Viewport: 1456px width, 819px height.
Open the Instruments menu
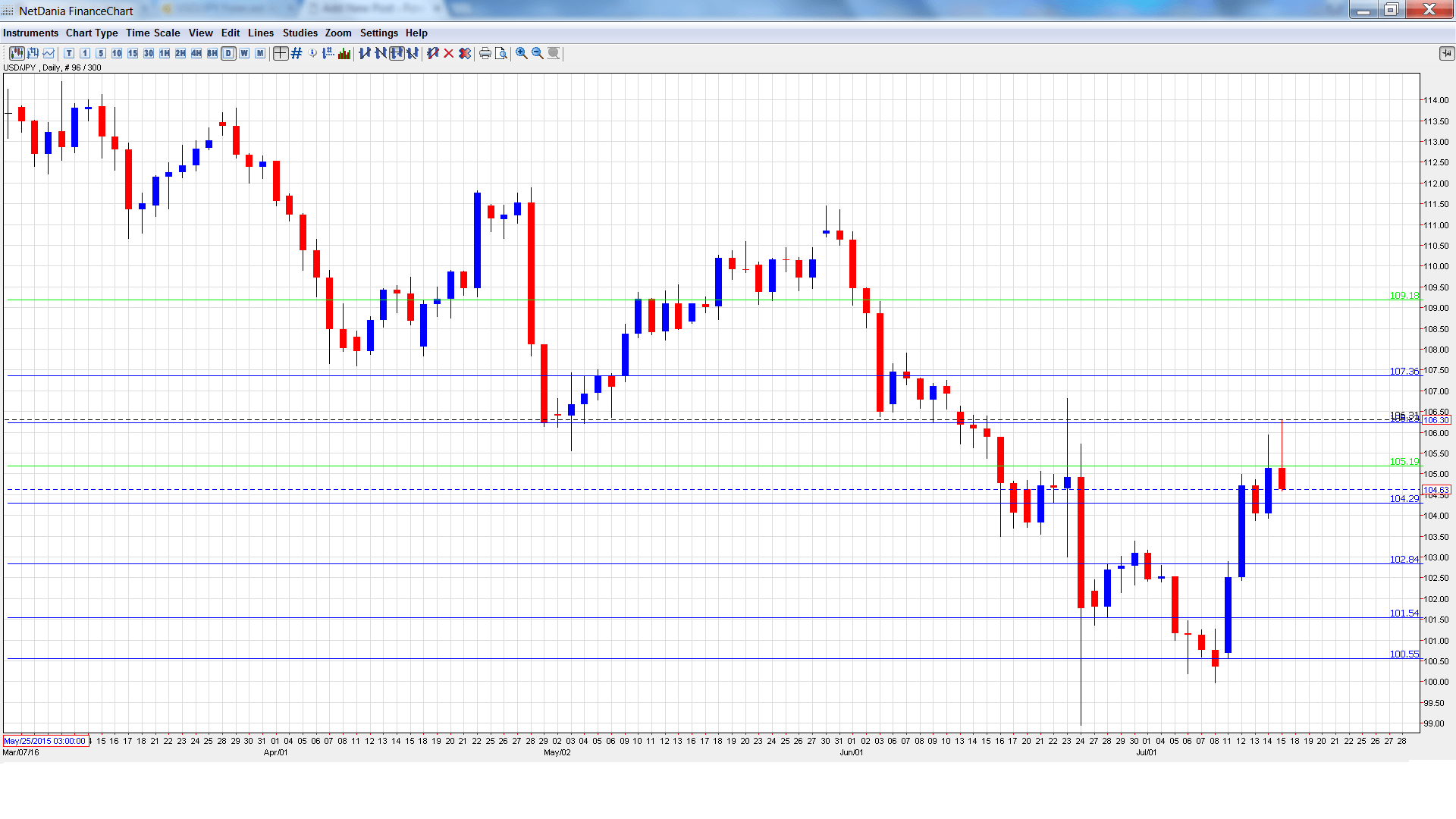[x=30, y=33]
